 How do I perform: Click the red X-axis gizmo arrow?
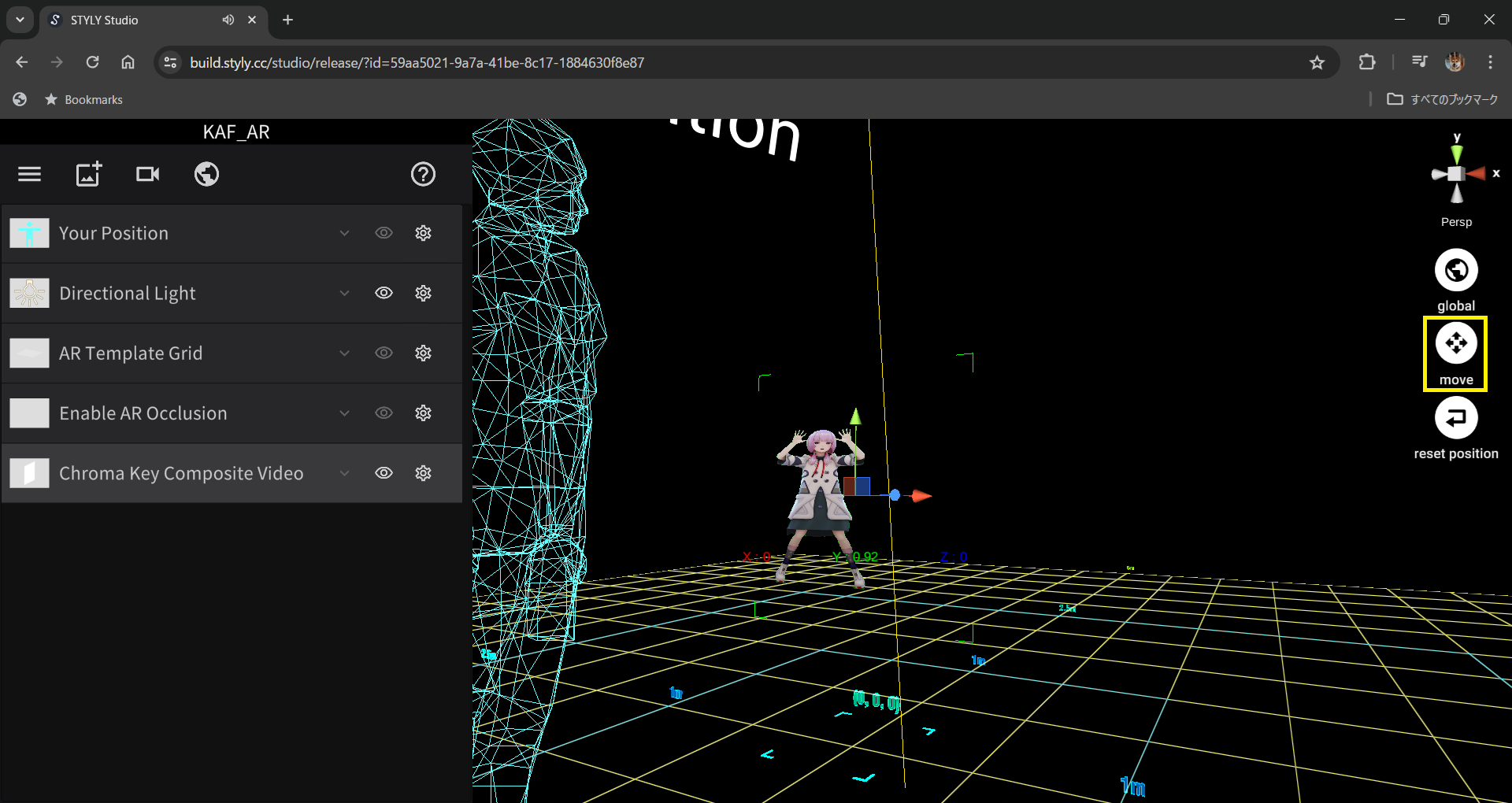point(921,496)
